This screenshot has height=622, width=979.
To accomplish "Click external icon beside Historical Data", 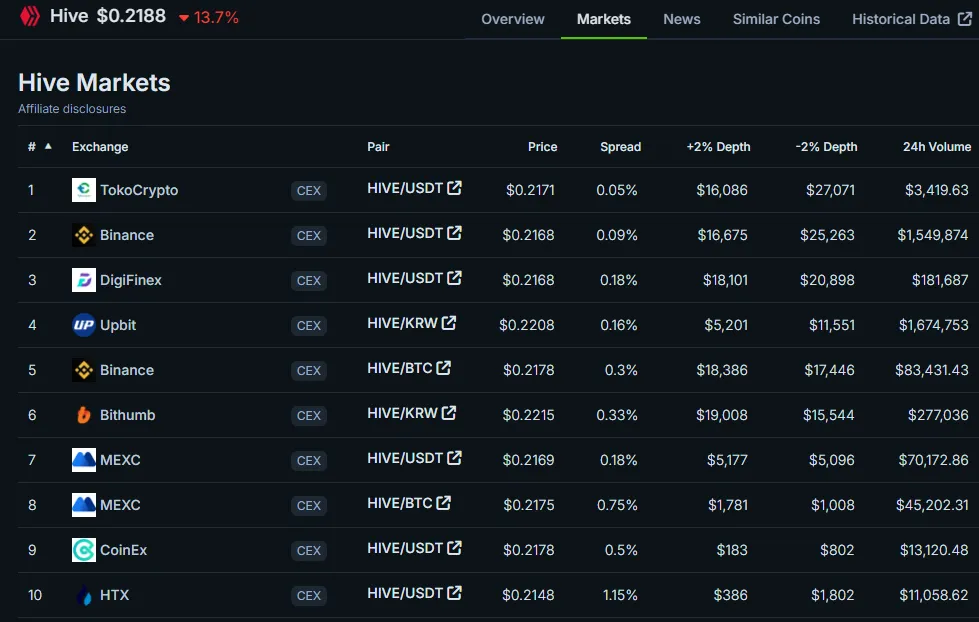I will [x=965, y=19].
